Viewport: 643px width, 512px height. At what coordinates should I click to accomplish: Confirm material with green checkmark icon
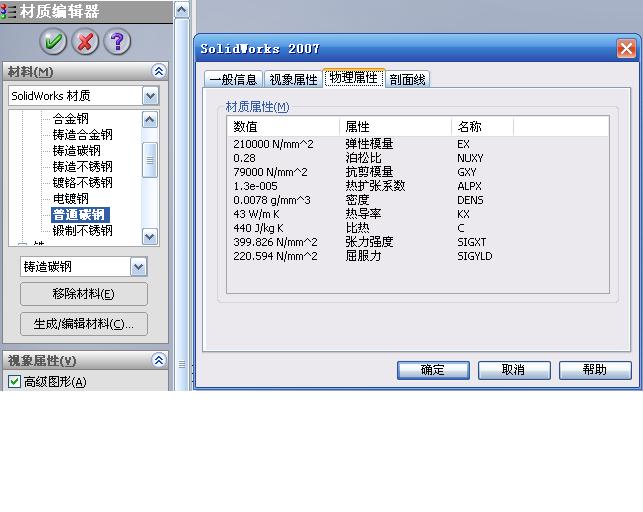click(53, 41)
